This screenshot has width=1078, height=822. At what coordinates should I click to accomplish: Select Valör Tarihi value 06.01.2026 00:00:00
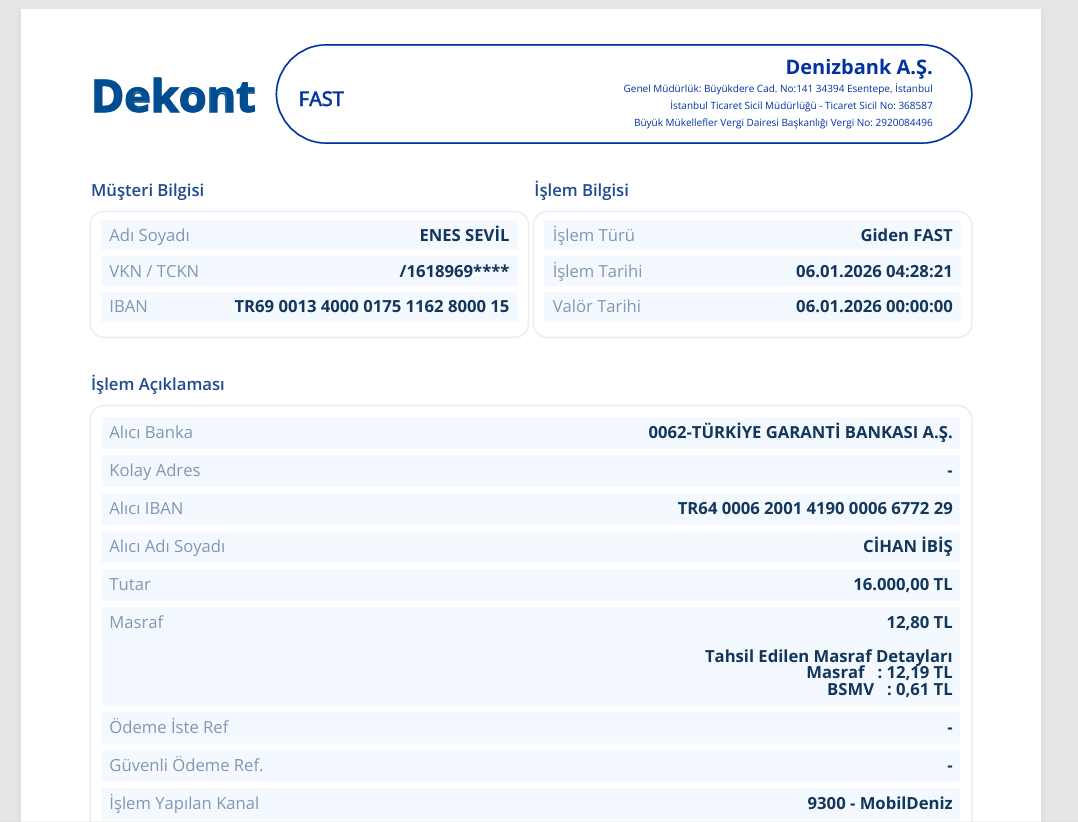pos(874,307)
